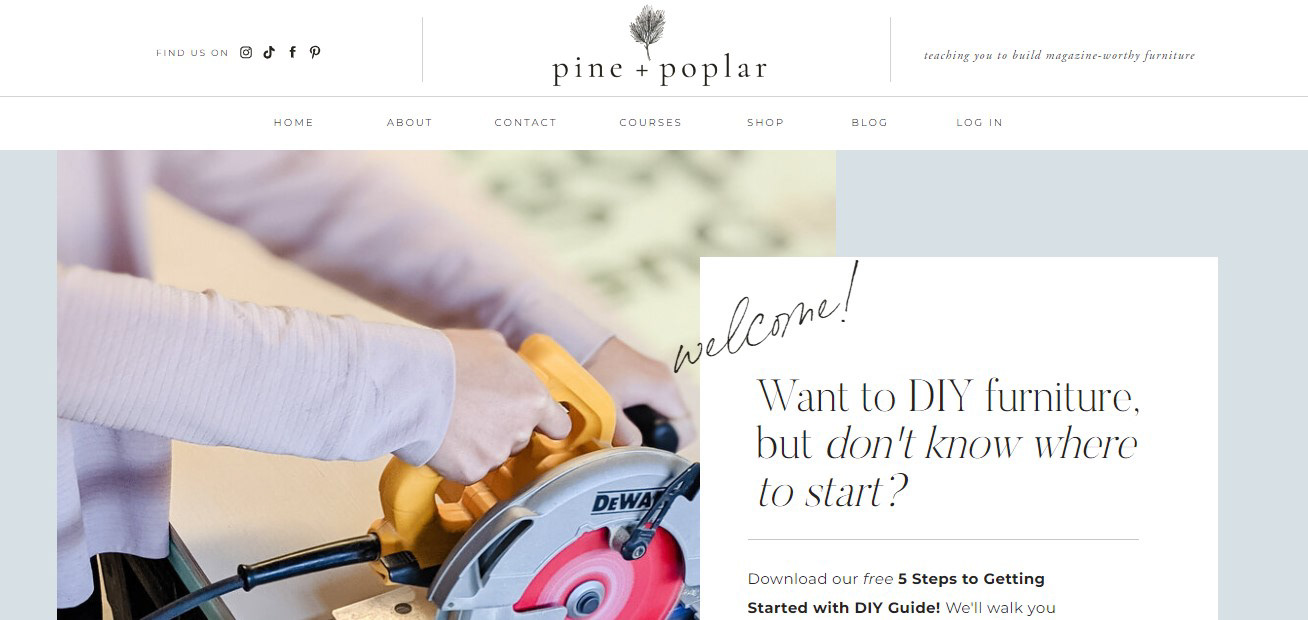This screenshot has width=1308, height=620.
Task: Click the circular saw hero photo
Action: point(378,385)
